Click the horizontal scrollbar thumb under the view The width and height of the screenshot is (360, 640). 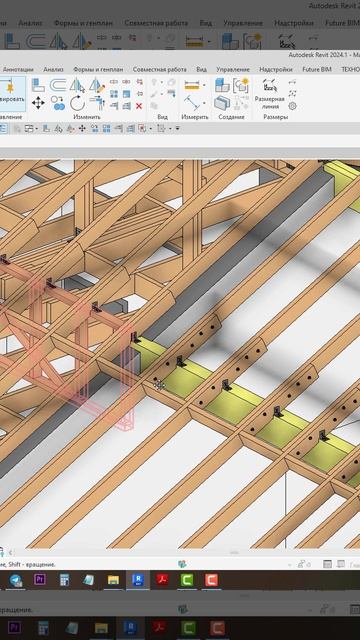pyautogui.click(x=234, y=553)
